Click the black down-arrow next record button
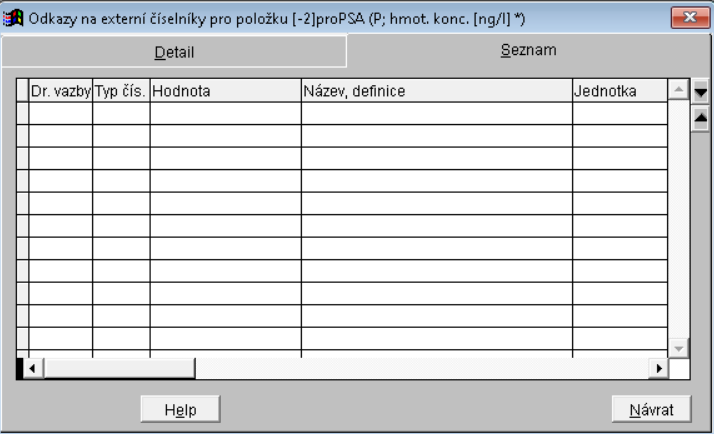Viewport: 714px width, 434px height. (x=700, y=92)
